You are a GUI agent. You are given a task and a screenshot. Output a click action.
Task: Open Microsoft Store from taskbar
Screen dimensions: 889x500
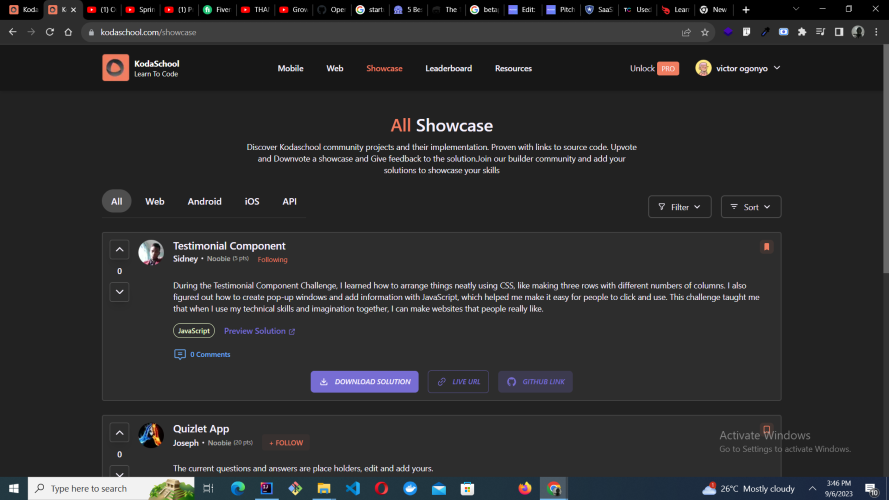[x=467, y=488]
